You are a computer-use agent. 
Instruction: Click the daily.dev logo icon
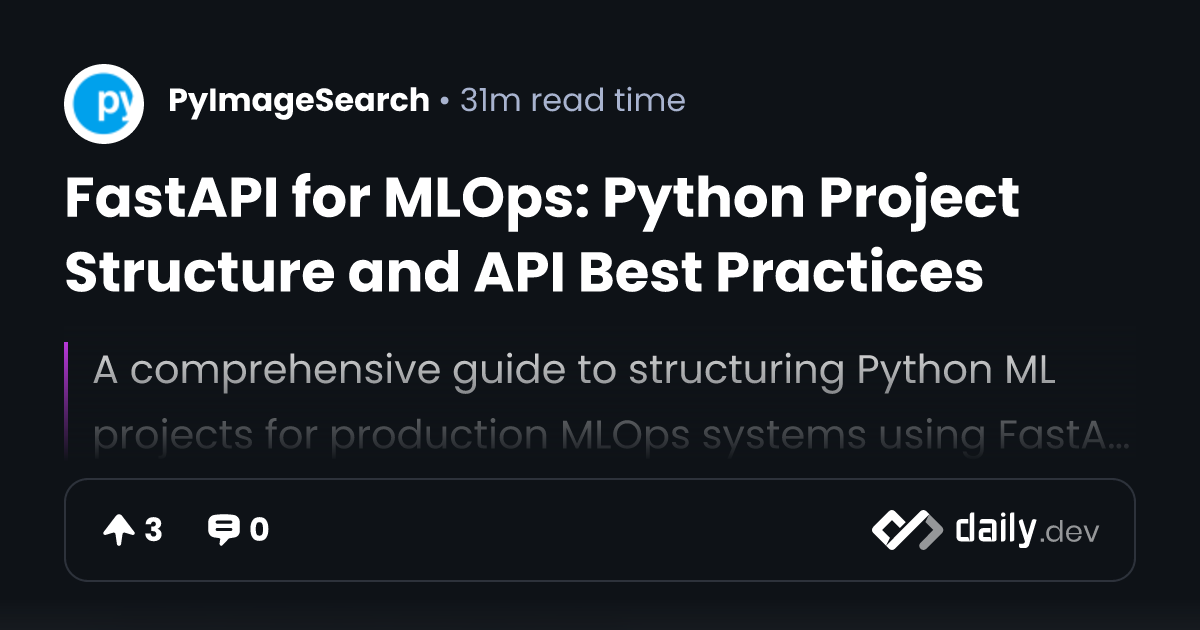click(x=906, y=530)
